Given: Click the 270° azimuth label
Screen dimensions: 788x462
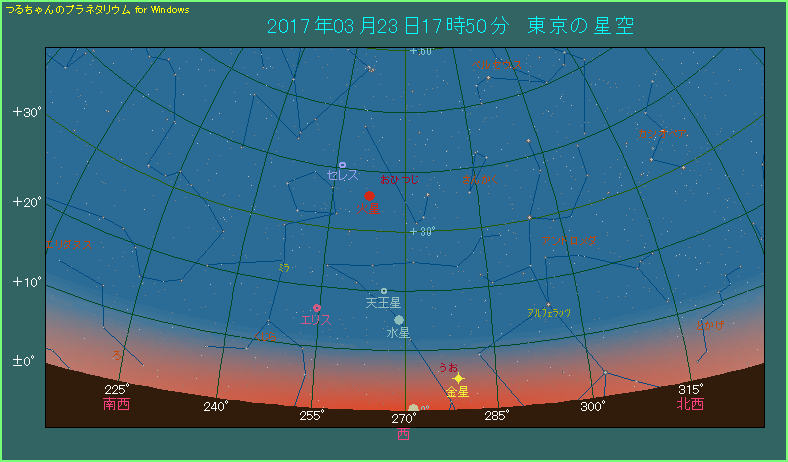Looking at the screenshot, I should (404, 419).
